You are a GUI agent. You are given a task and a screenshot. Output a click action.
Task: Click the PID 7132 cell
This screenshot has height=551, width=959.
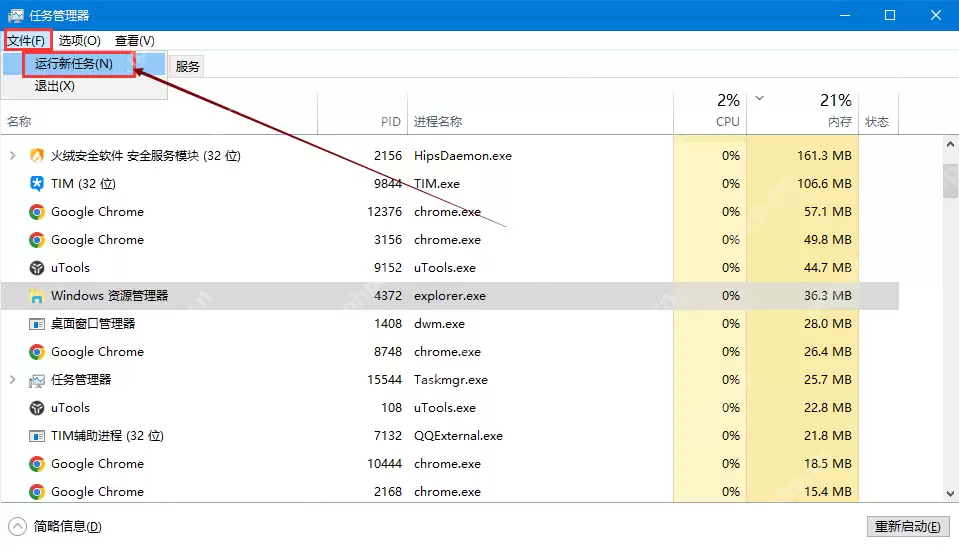pyautogui.click(x=388, y=436)
